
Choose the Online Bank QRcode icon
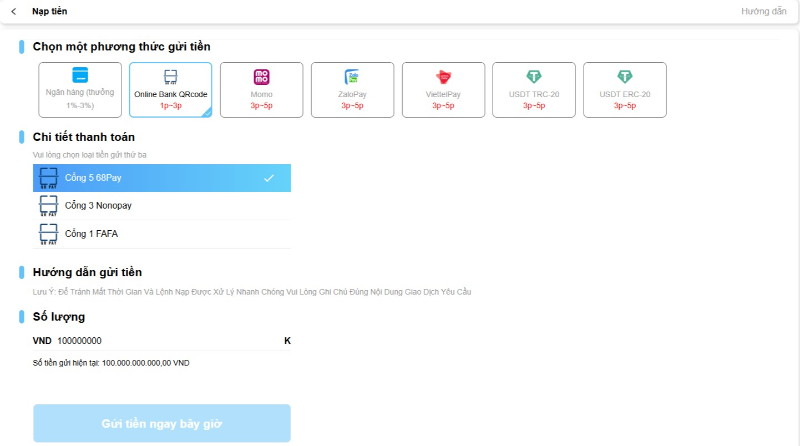(x=170, y=77)
